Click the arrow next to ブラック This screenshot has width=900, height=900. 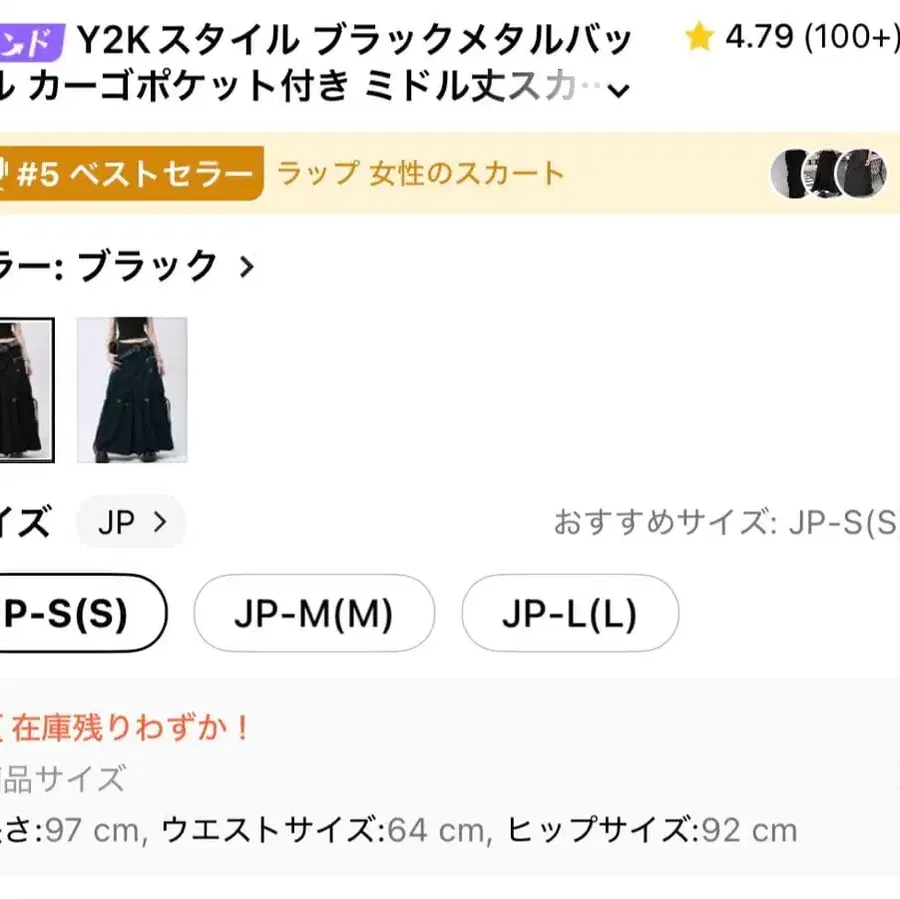246,267
